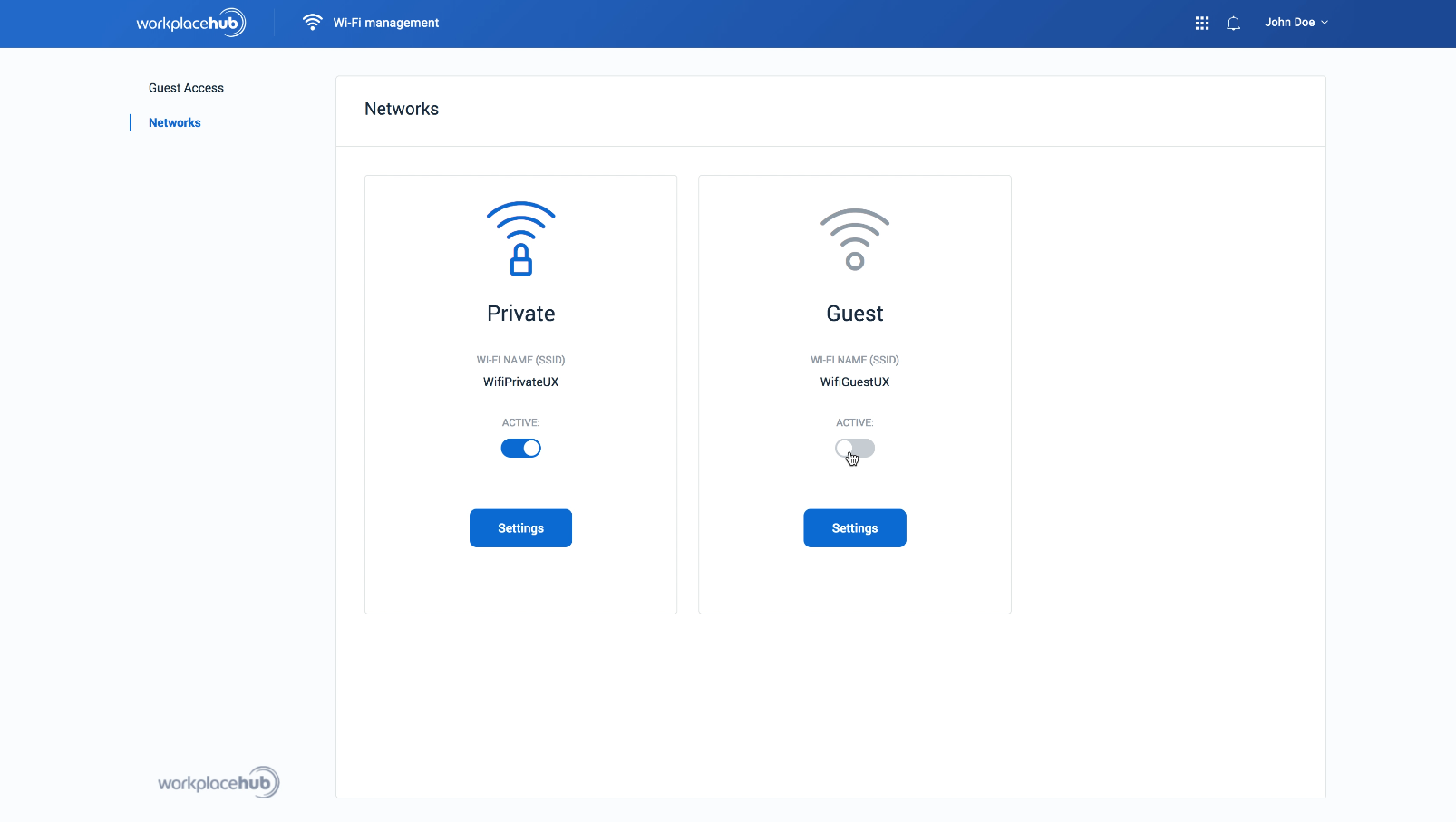This screenshot has width=1456, height=822.
Task: Open the app grid launcher icon
Action: click(x=1201, y=23)
